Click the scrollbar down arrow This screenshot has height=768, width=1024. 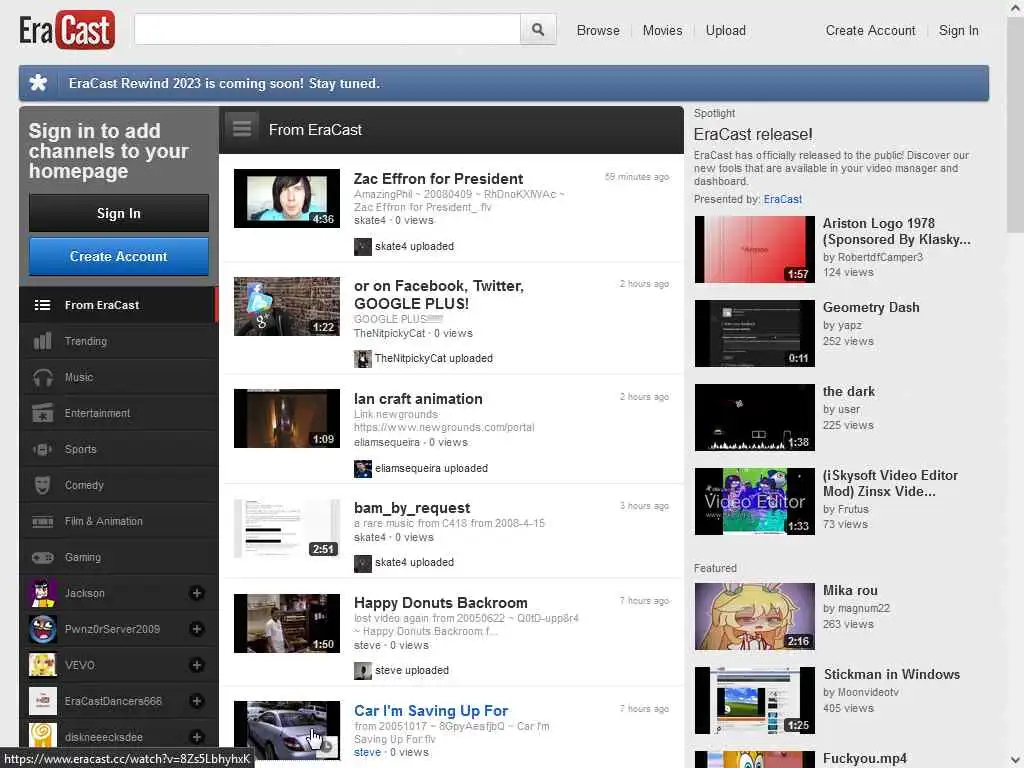tap(1016, 760)
